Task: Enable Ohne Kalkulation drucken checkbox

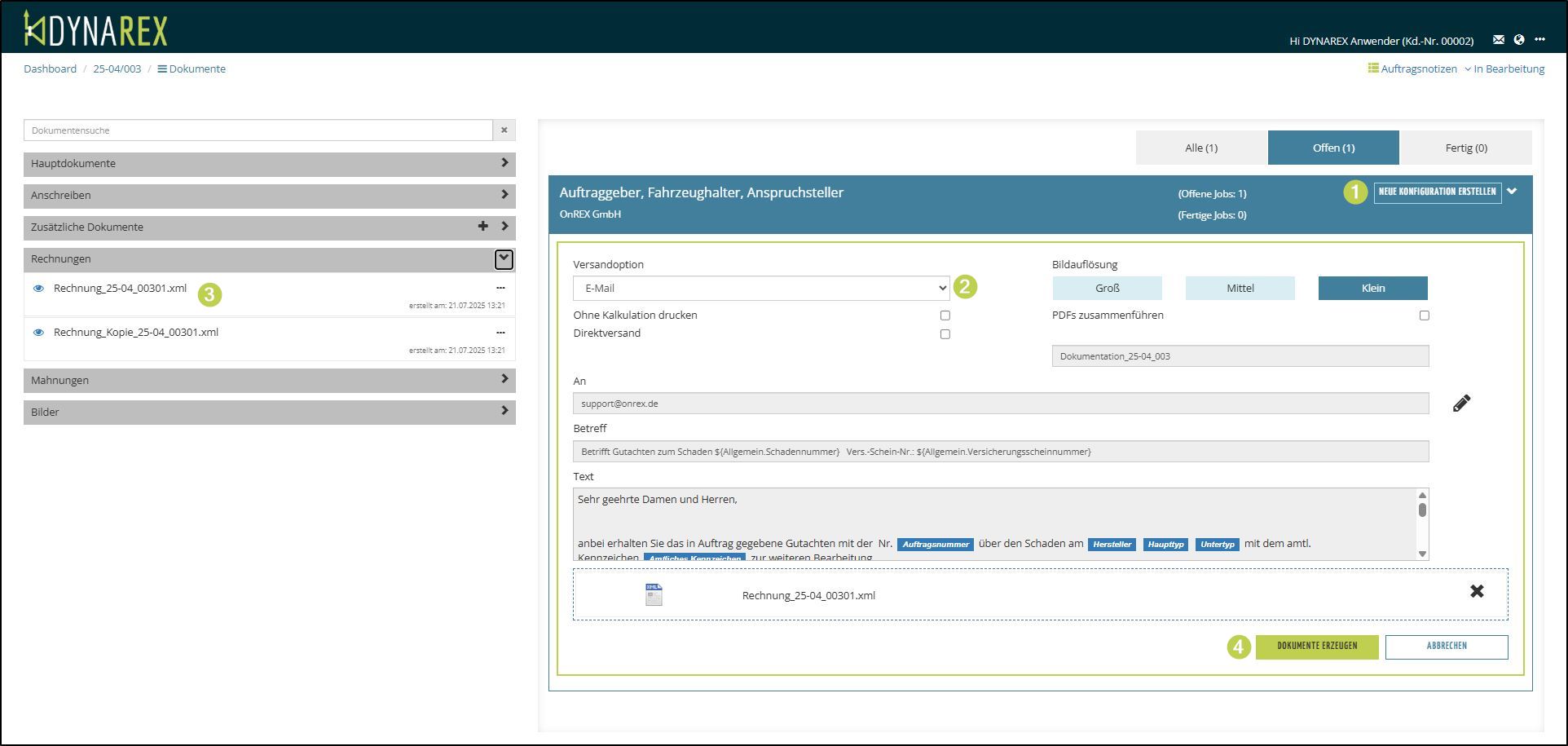Action: point(945,316)
